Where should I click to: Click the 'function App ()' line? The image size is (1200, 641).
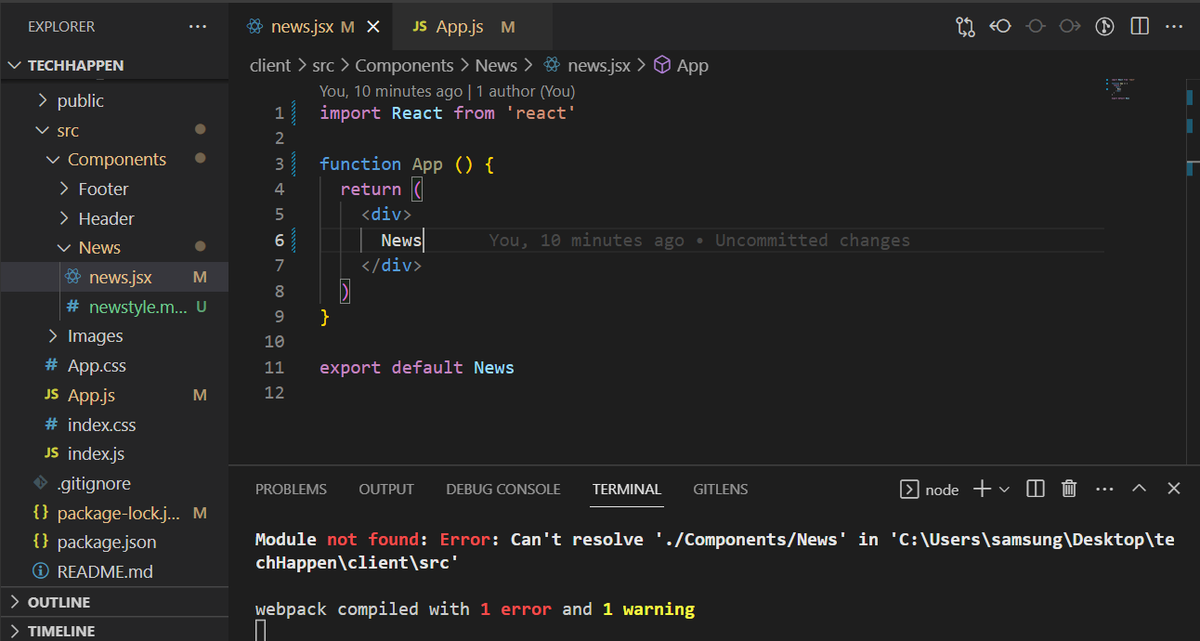tap(407, 164)
